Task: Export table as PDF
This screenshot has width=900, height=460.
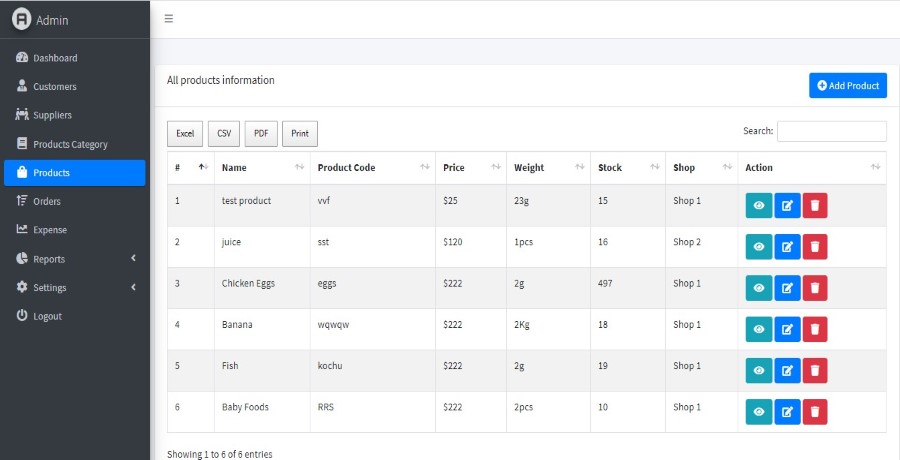Action: pyautogui.click(x=261, y=134)
